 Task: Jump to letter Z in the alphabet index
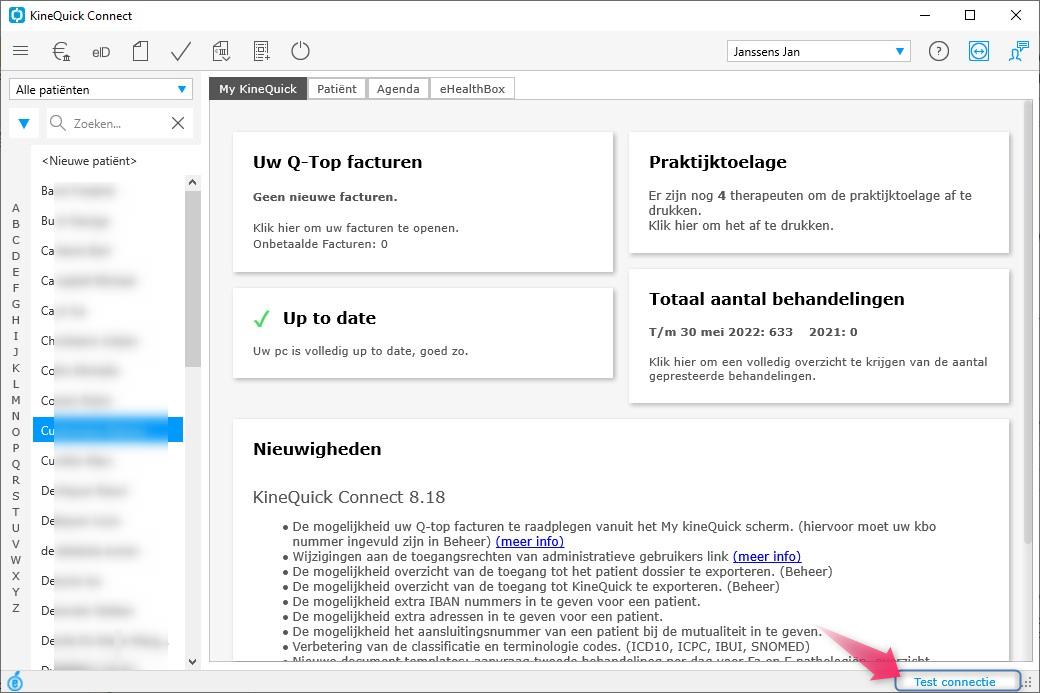[16, 608]
